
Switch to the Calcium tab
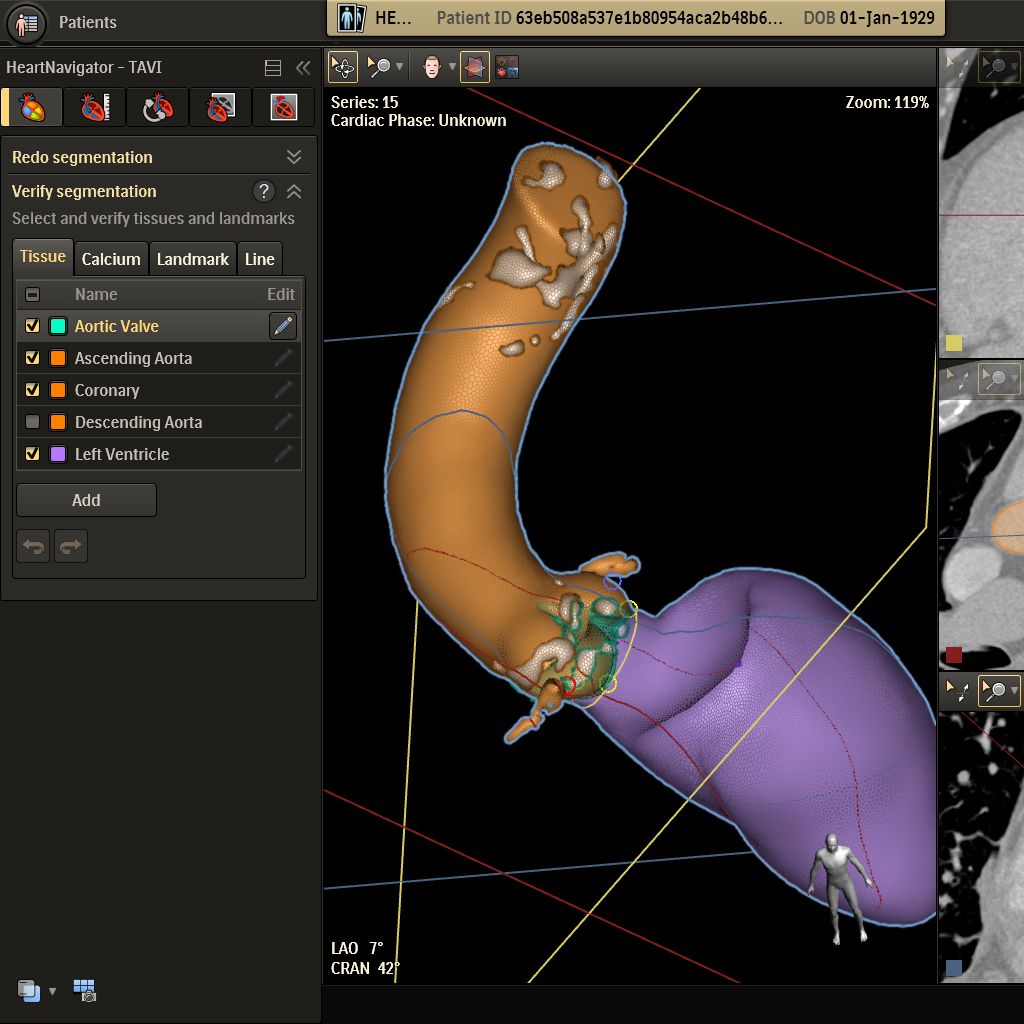[x=111, y=259]
